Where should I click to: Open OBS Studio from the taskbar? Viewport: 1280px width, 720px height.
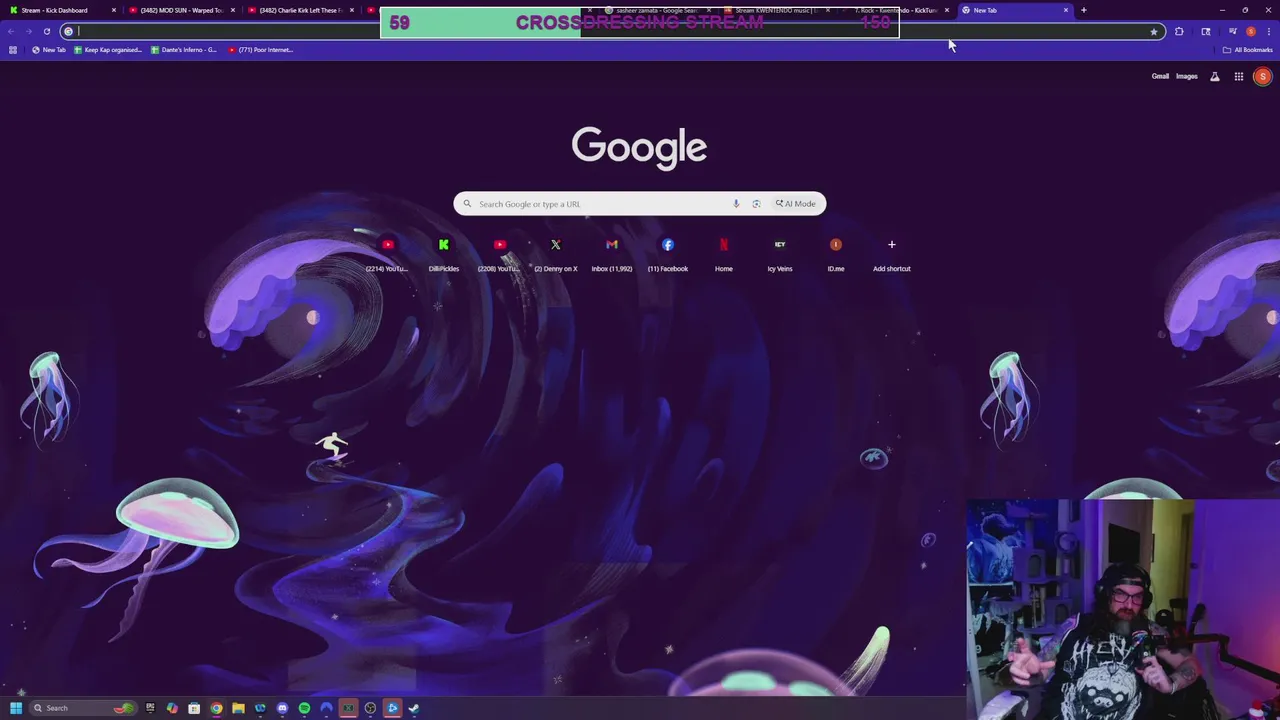(x=370, y=708)
